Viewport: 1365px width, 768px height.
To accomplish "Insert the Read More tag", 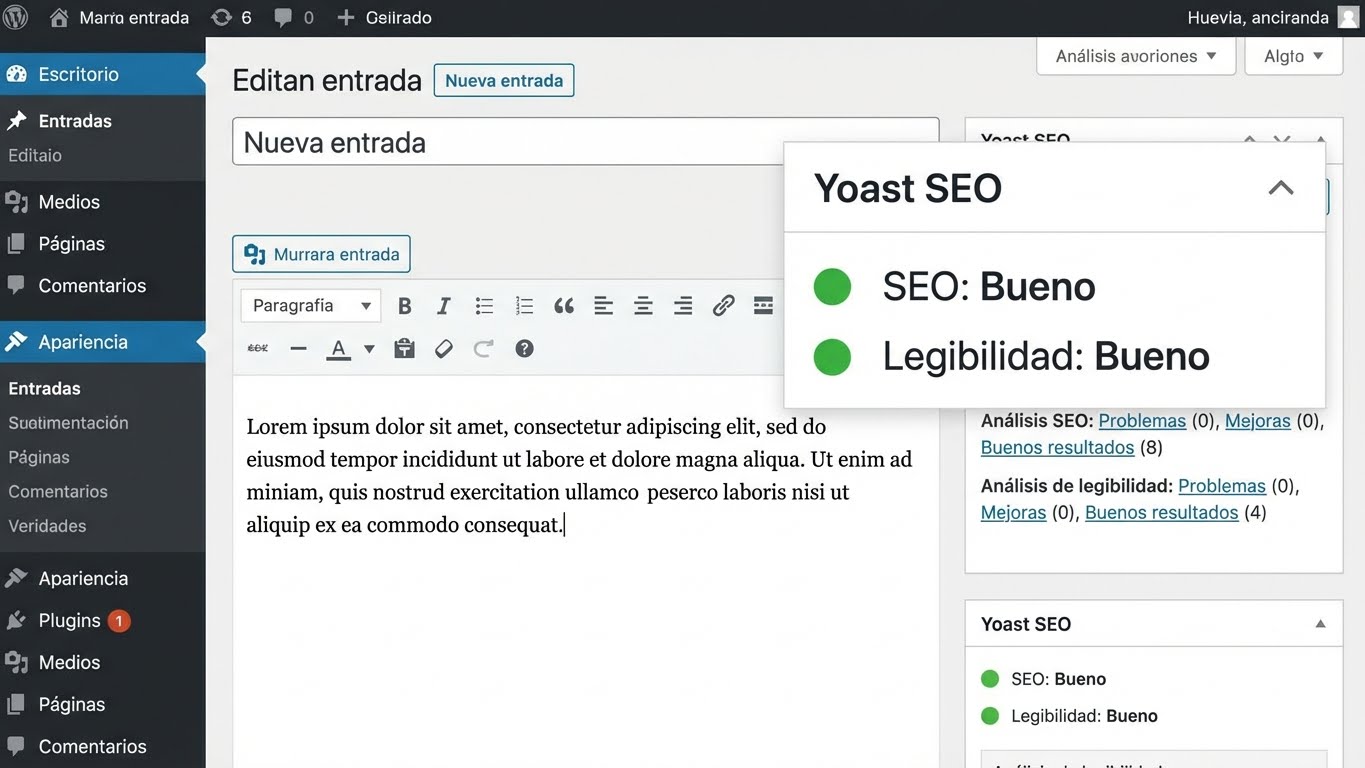I will (x=763, y=305).
